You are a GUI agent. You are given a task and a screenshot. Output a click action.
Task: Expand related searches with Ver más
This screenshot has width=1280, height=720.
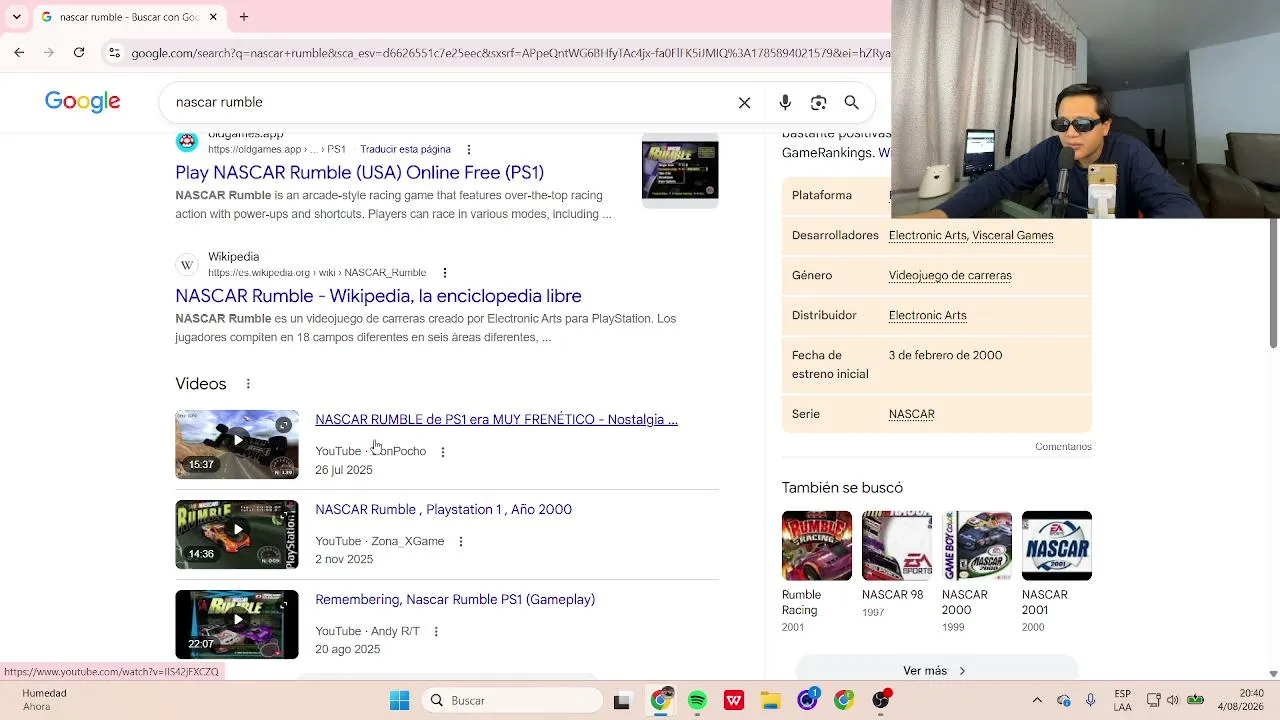click(x=936, y=670)
